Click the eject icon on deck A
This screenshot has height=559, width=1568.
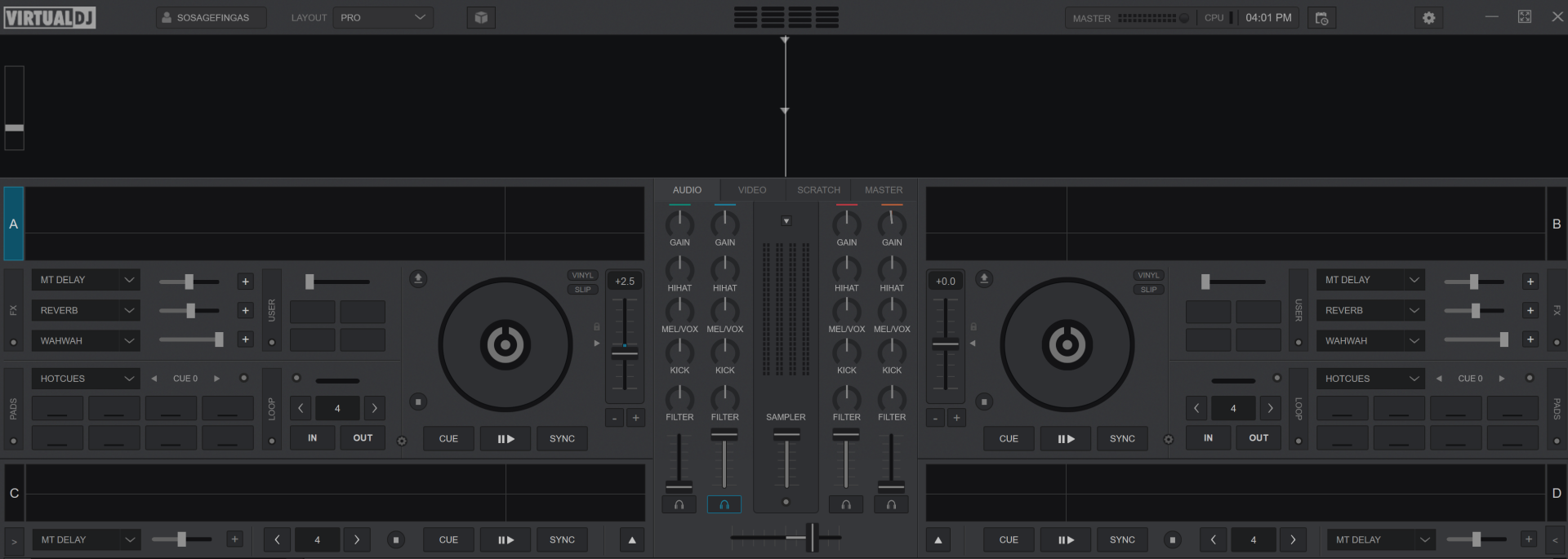pyautogui.click(x=418, y=279)
